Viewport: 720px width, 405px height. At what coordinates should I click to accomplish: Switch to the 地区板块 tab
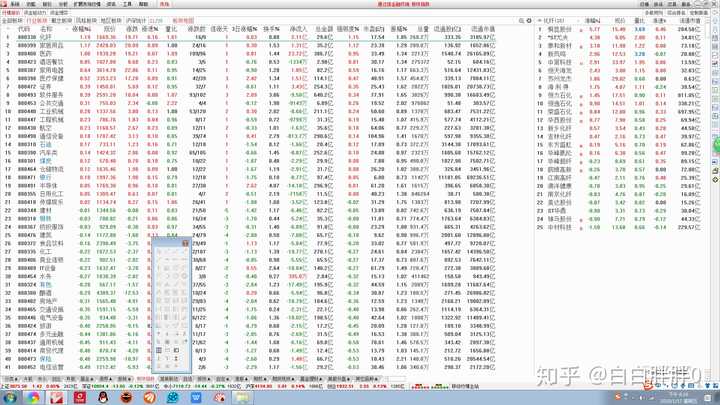pyautogui.click(x=111, y=21)
